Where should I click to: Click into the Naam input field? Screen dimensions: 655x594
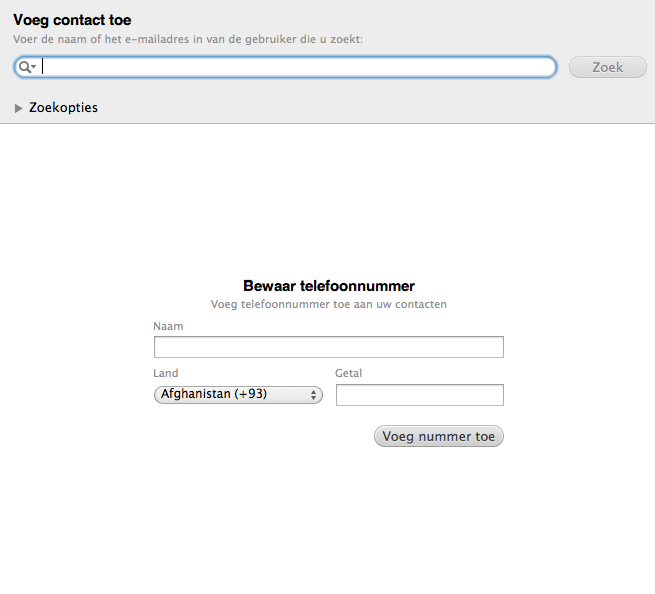pyautogui.click(x=328, y=347)
